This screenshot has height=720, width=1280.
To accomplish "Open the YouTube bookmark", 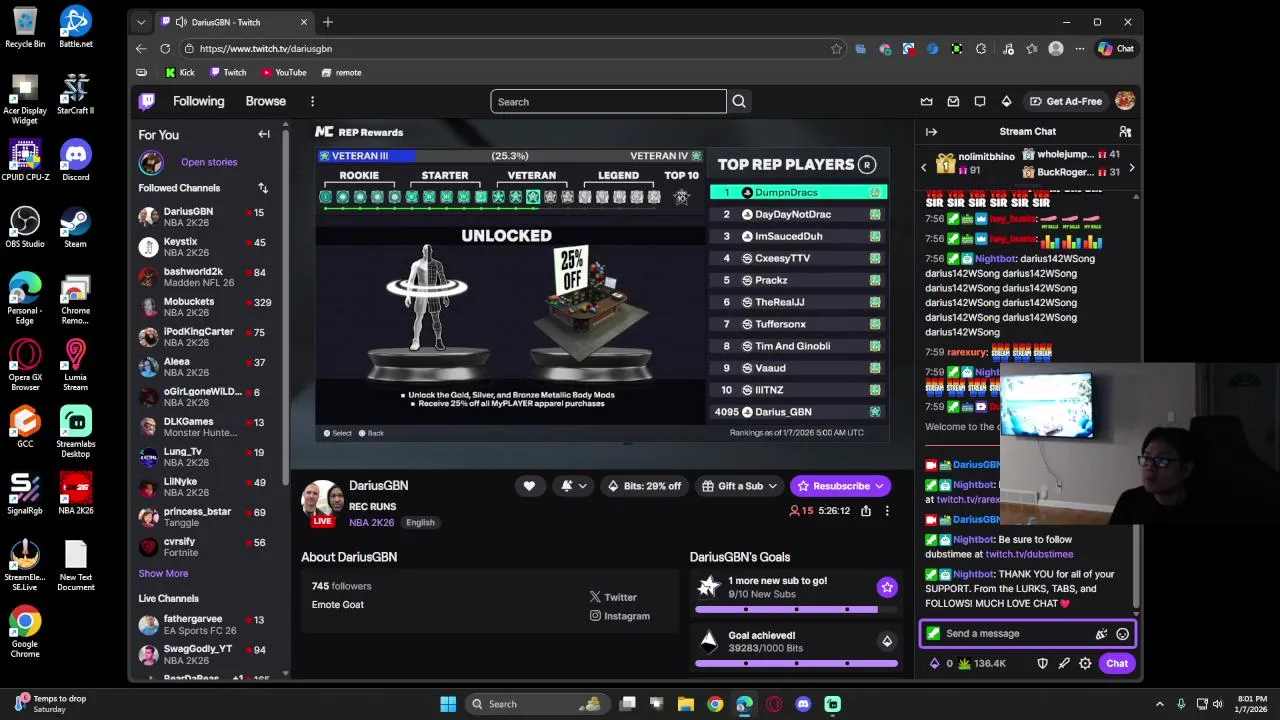I will pos(283,73).
